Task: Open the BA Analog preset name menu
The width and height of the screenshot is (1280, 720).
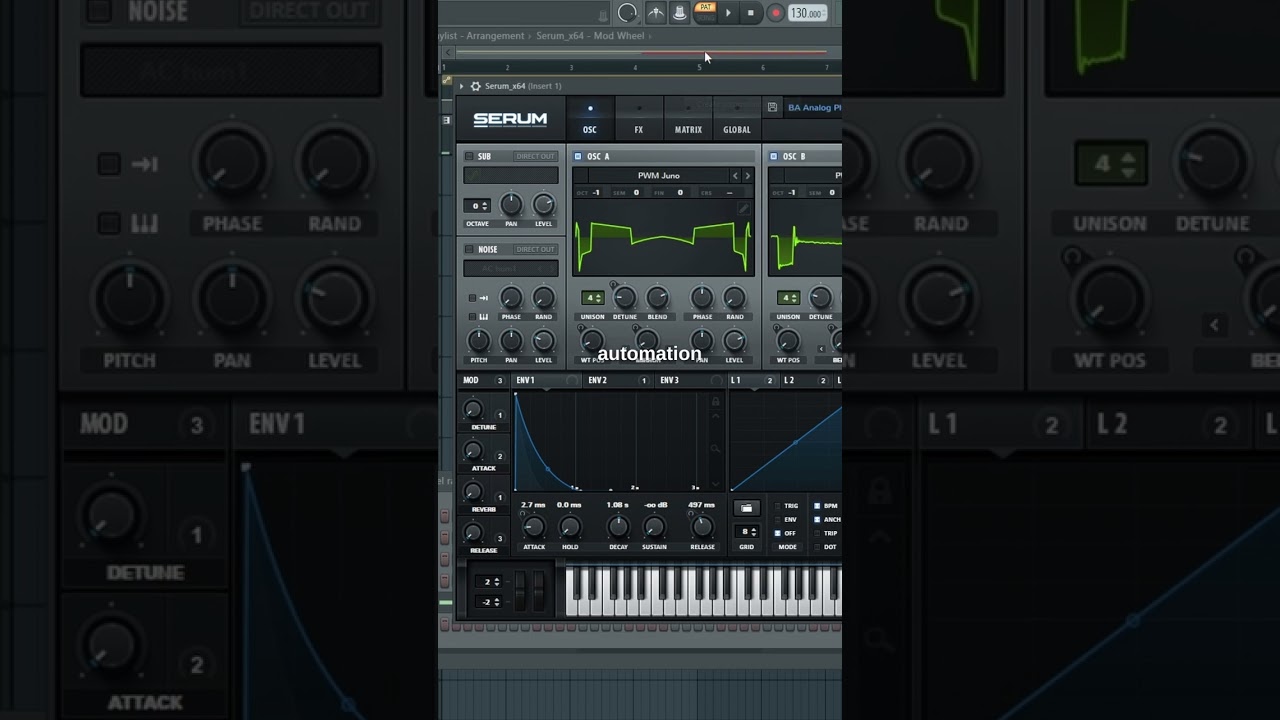Action: point(814,107)
